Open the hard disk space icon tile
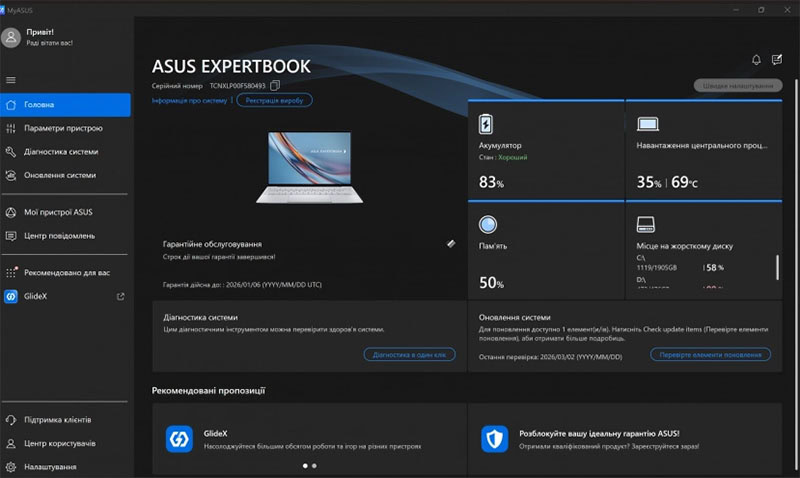This screenshot has width=800, height=478. pos(646,224)
